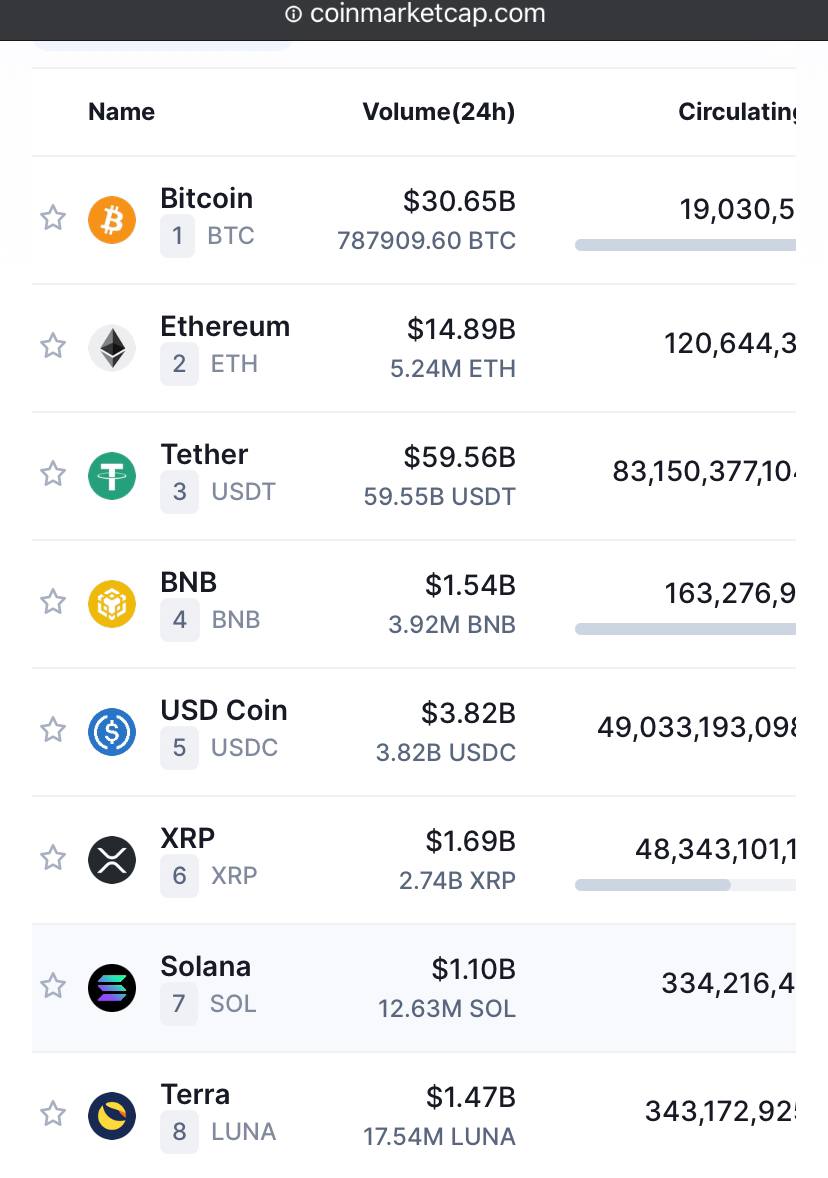This screenshot has height=1178, width=828.
Task: Add XRP to watchlist via star
Action: point(53,857)
